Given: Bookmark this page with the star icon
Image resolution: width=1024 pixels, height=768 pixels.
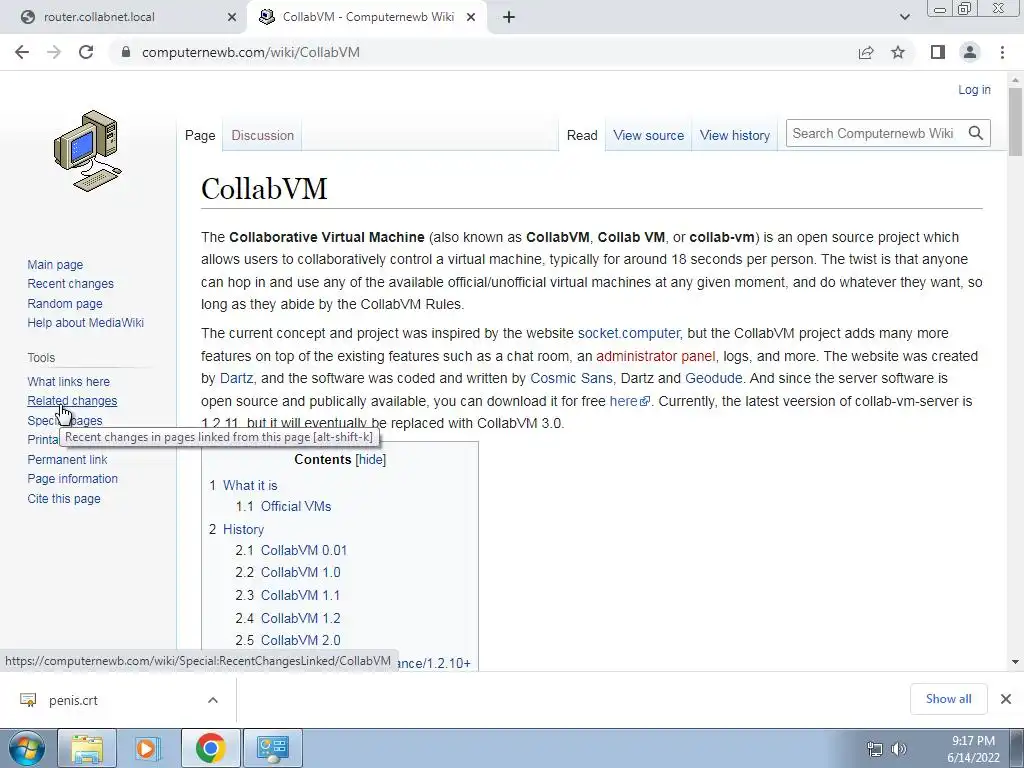Looking at the screenshot, I should pyautogui.click(x=898, y=52).
